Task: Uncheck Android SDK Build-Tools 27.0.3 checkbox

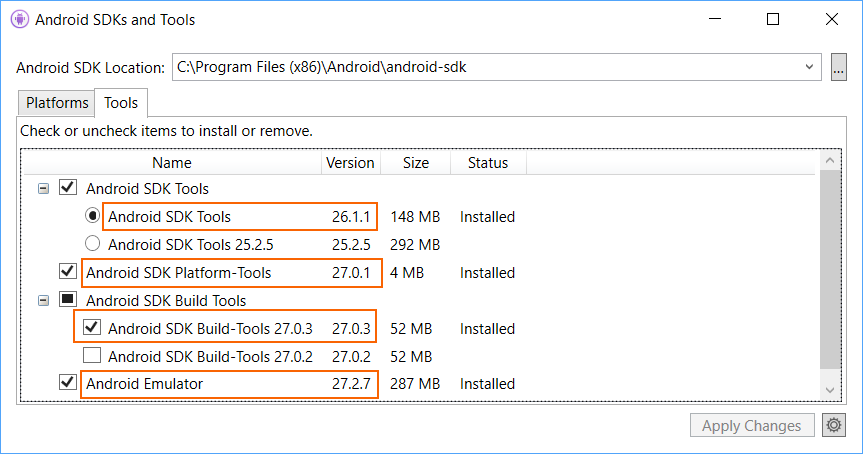Action: [x=92, y=327]
